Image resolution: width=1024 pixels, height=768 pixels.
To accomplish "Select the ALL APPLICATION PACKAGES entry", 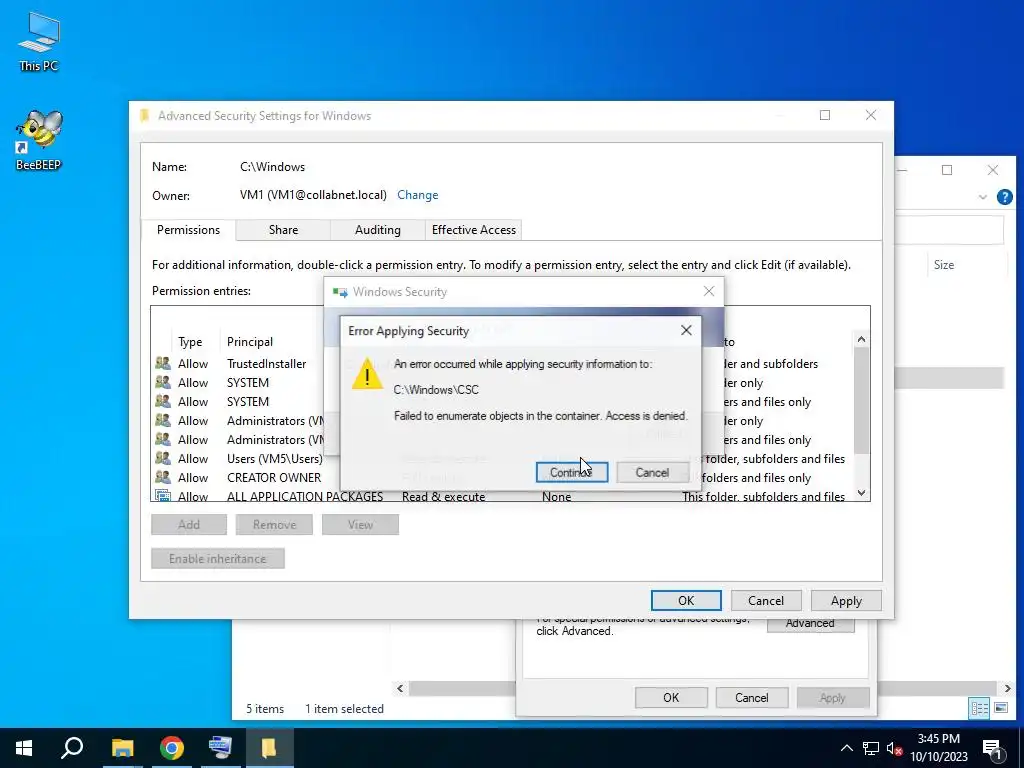I will tap(500, 496).
